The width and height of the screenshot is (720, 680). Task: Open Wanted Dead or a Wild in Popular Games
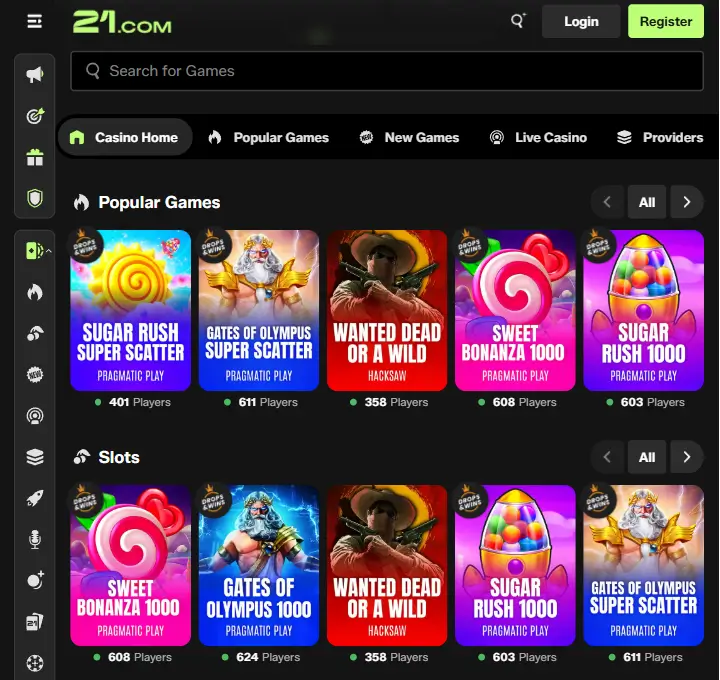pyautogui.click(x=387, y=310)
